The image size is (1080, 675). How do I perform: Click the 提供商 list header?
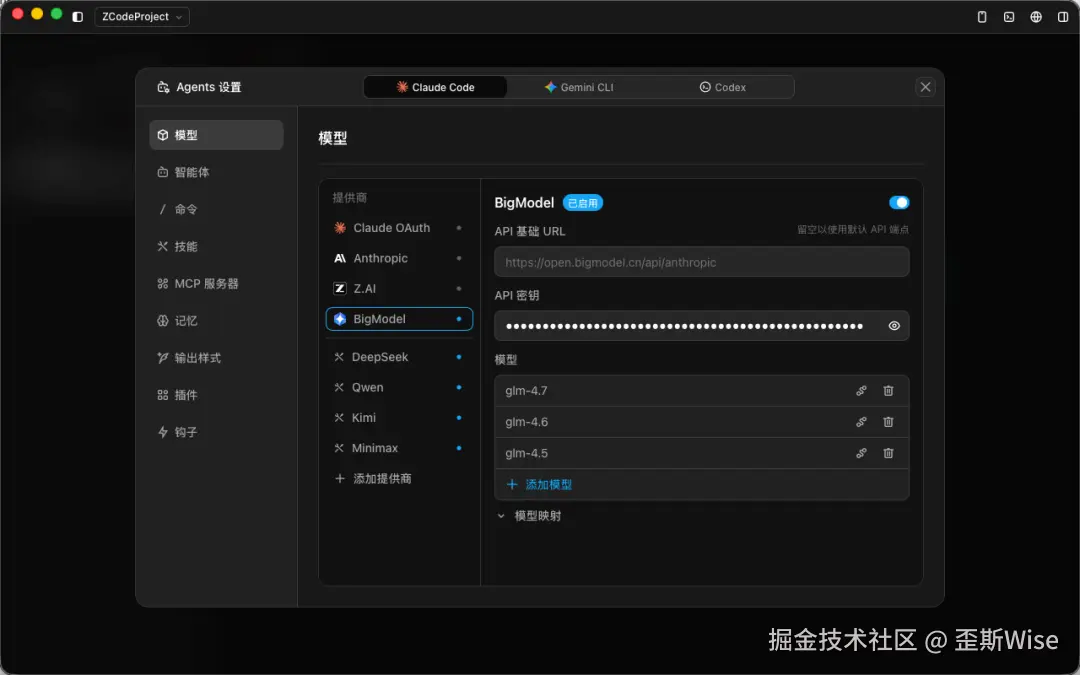[350, 198]
